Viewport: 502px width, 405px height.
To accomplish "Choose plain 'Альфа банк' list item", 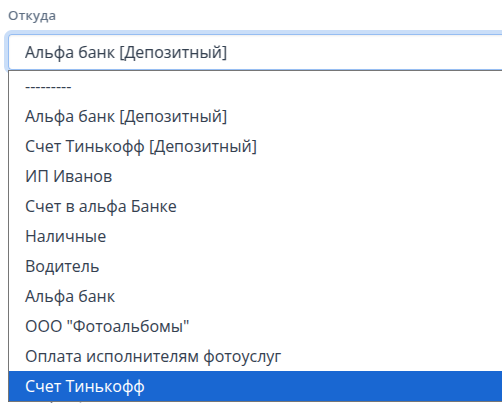I will 255,296.
